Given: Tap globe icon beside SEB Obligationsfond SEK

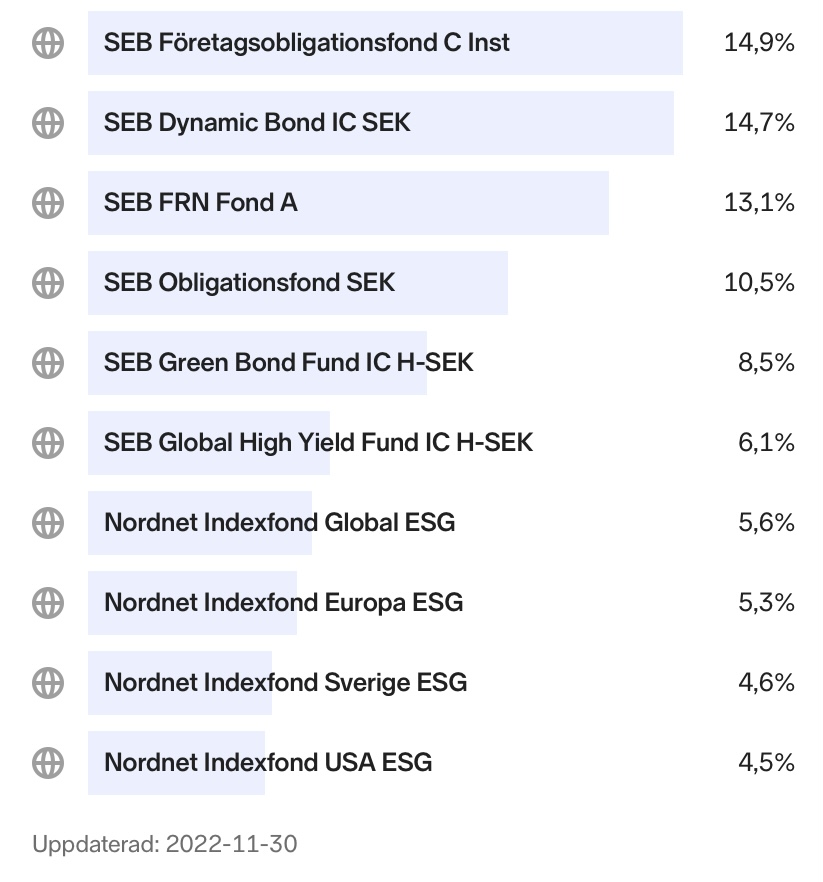Looking at the screenshot, I should pos(48,283).
